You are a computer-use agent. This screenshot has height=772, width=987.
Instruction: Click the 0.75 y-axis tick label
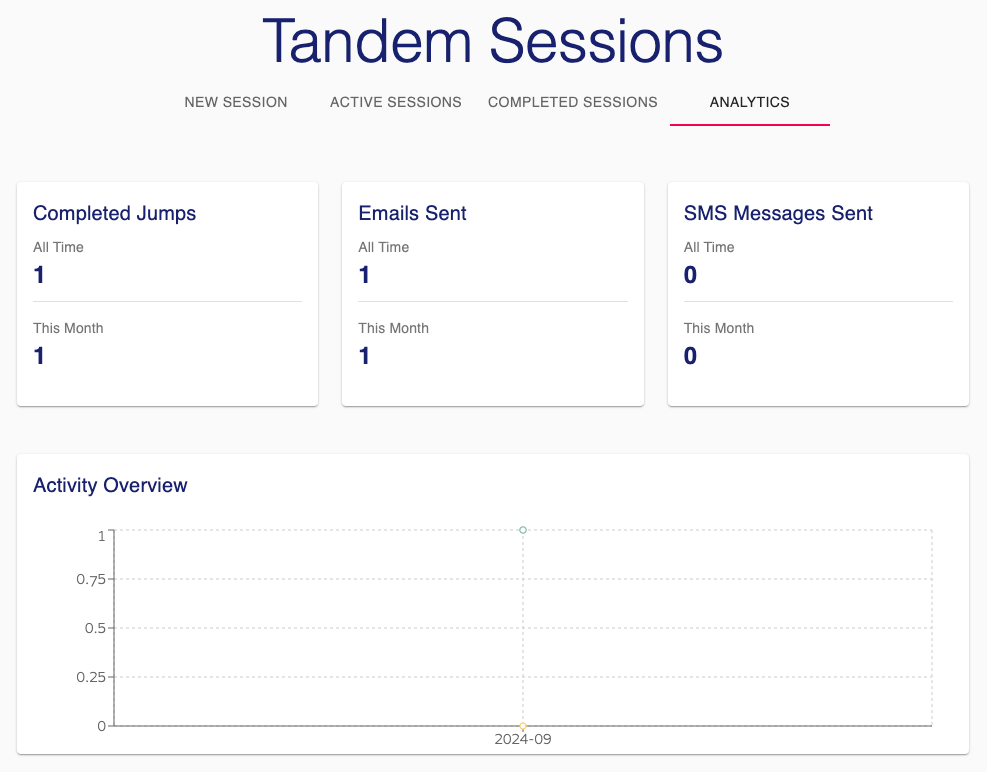point(90,579)
